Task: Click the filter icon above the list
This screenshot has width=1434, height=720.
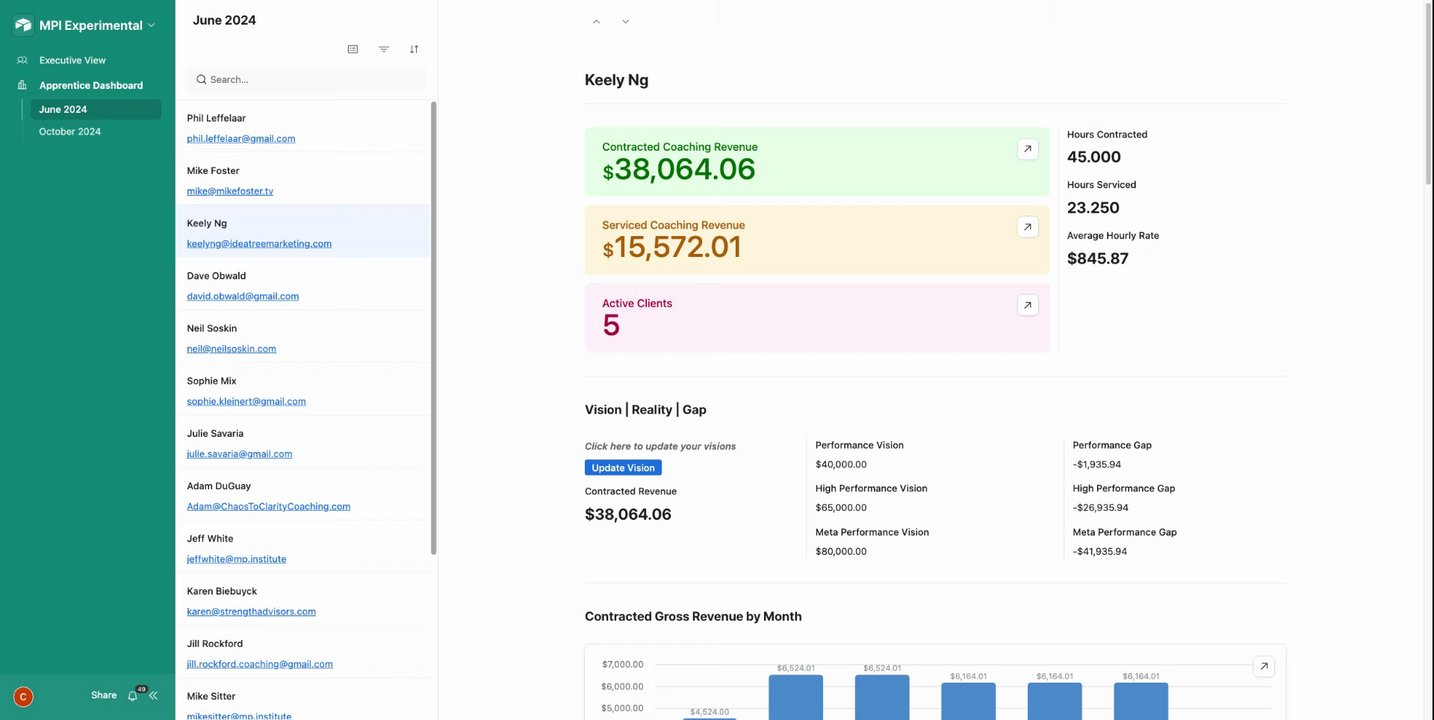Action: coord(384,49)
